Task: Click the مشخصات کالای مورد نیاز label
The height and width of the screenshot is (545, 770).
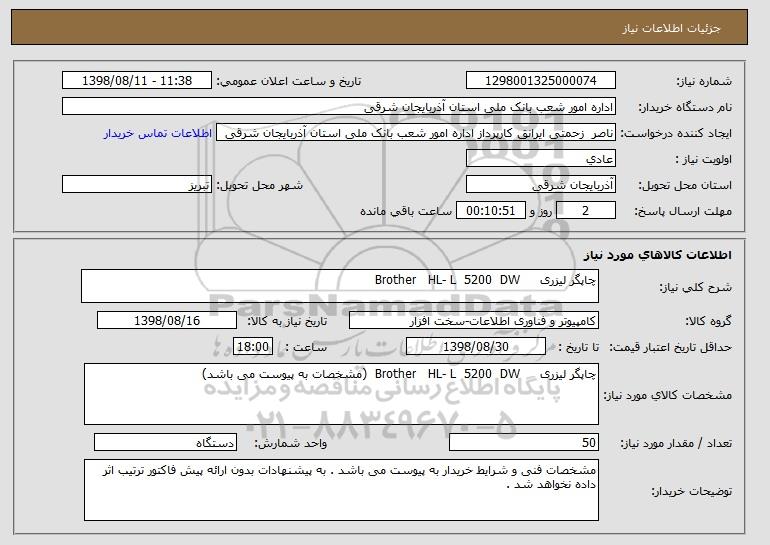Action: 668,395
